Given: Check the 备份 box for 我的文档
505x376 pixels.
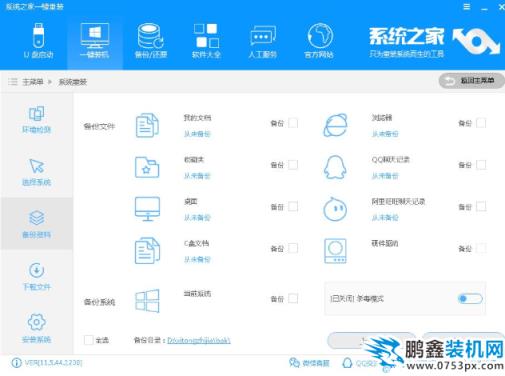Looking at the screenshot, I should coord(293,123).
